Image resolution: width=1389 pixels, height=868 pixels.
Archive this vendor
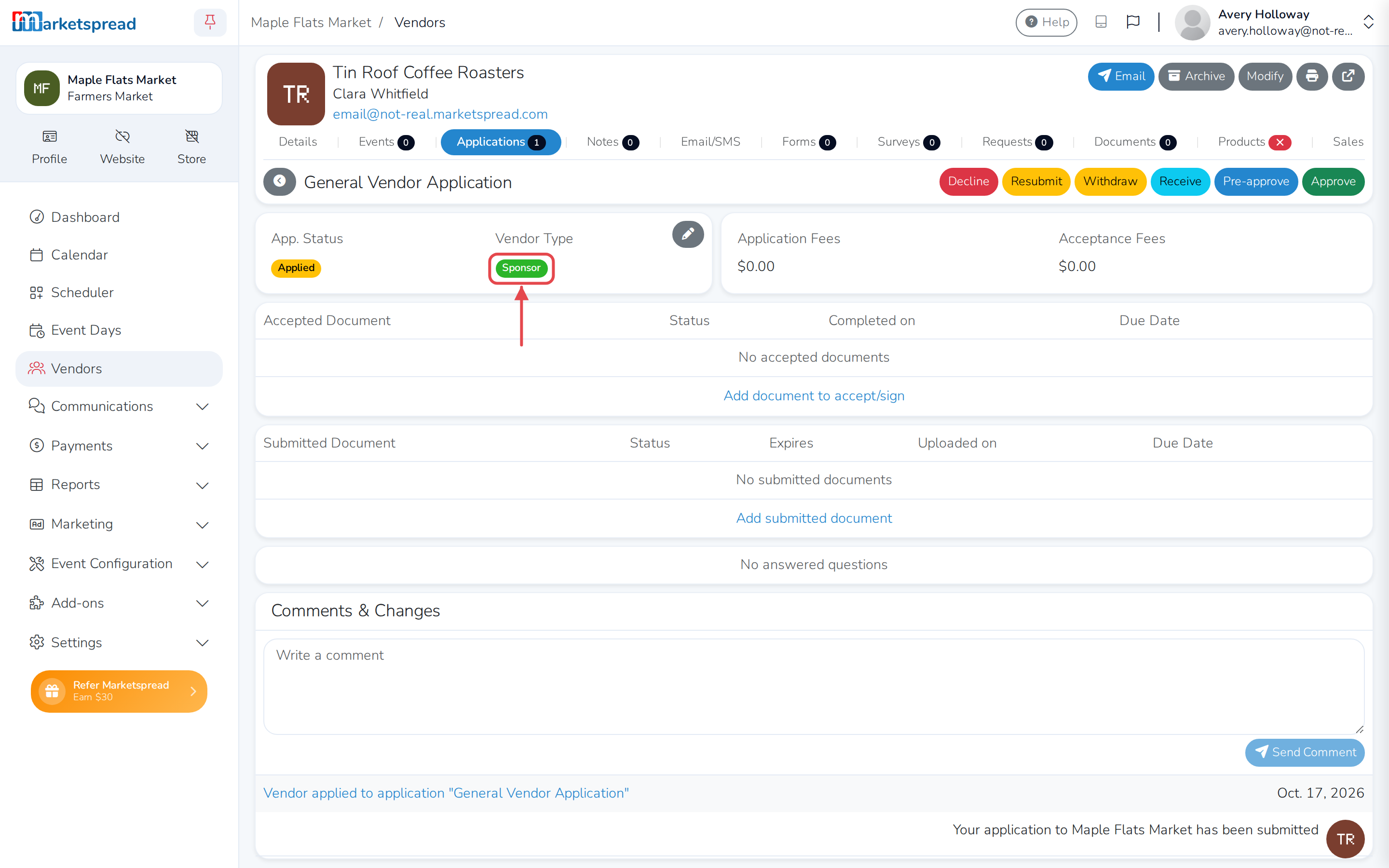click(x=1196, y=76)
